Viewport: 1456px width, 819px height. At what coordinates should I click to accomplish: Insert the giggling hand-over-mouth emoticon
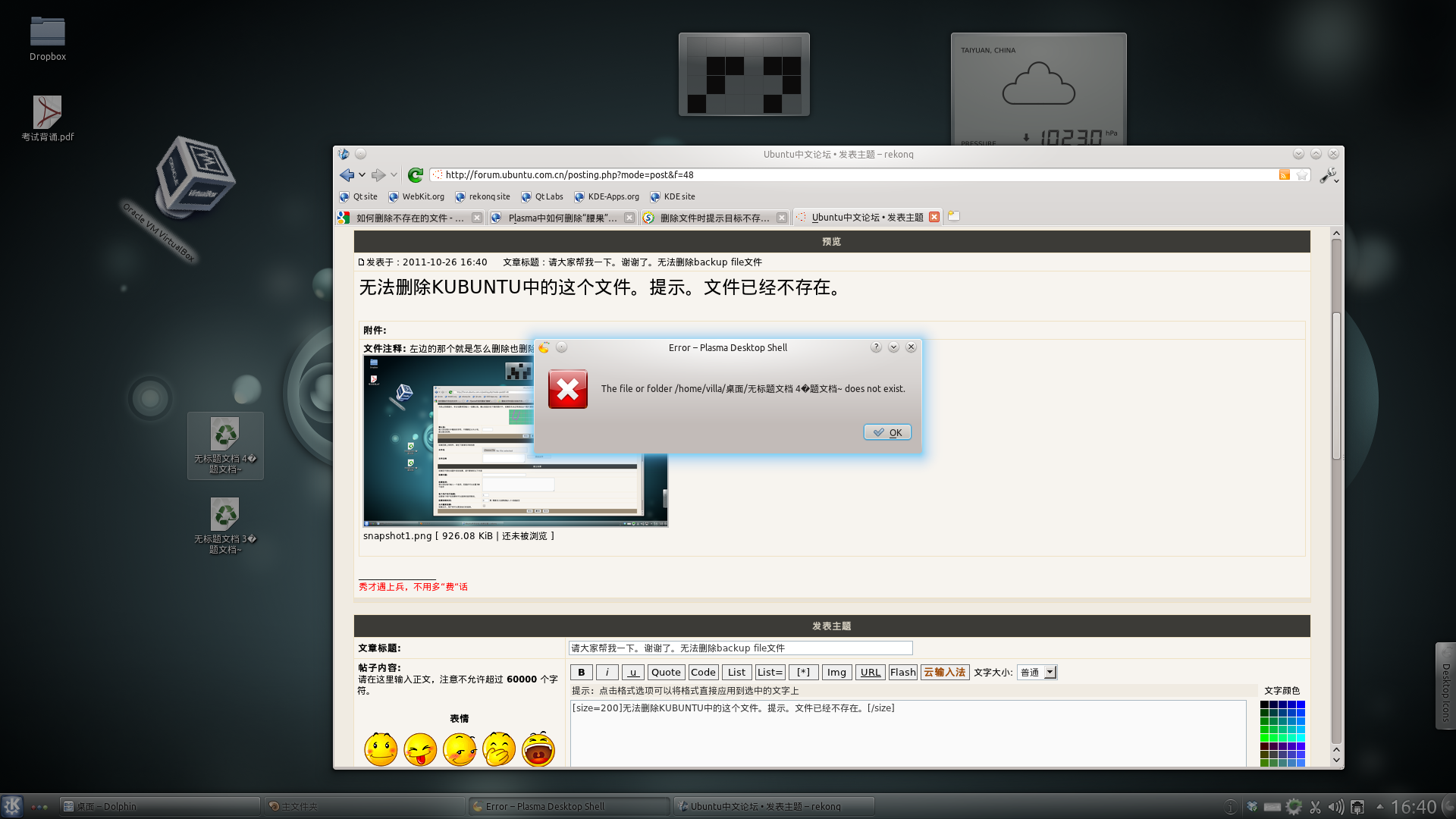pos(499,749)
